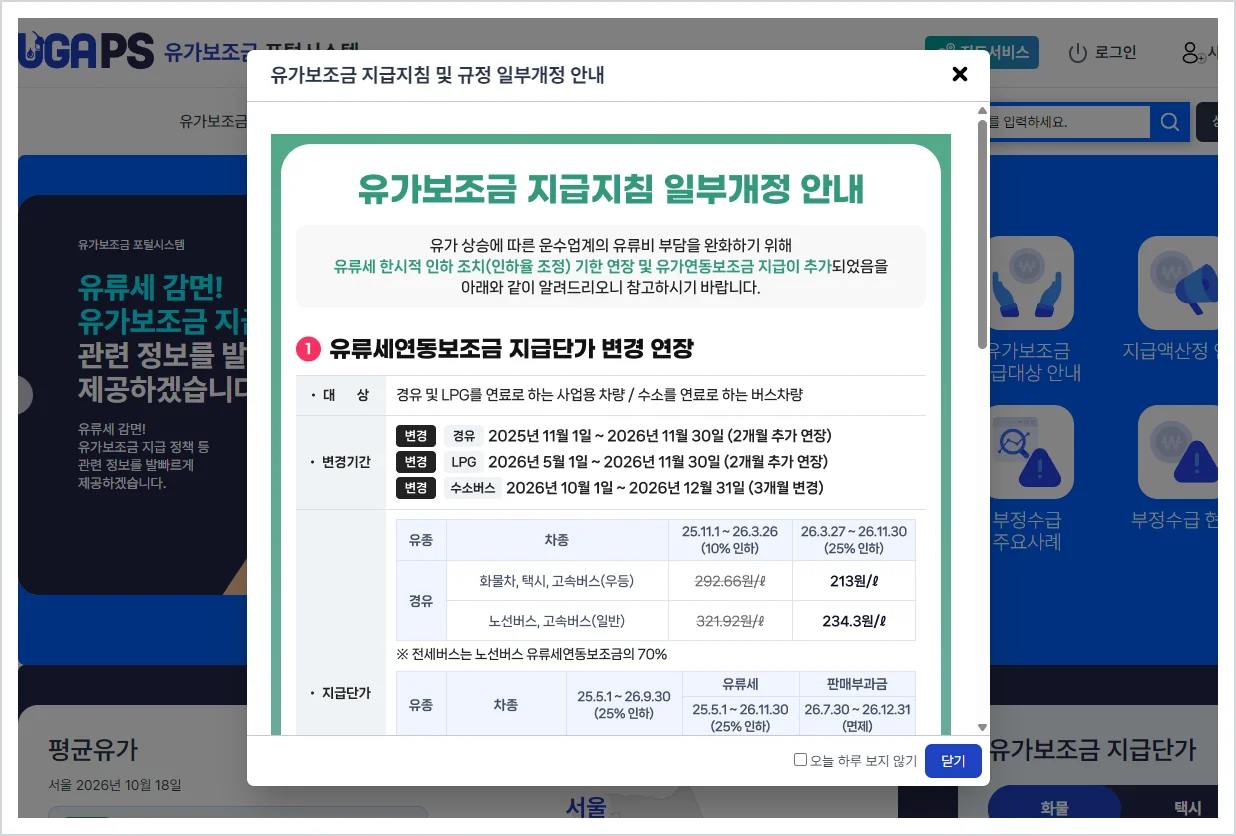Click section heading '유류세연동보조금 지급단가 변경 연장'
The height and width of the screenshot is (836, 1236).
511,349
